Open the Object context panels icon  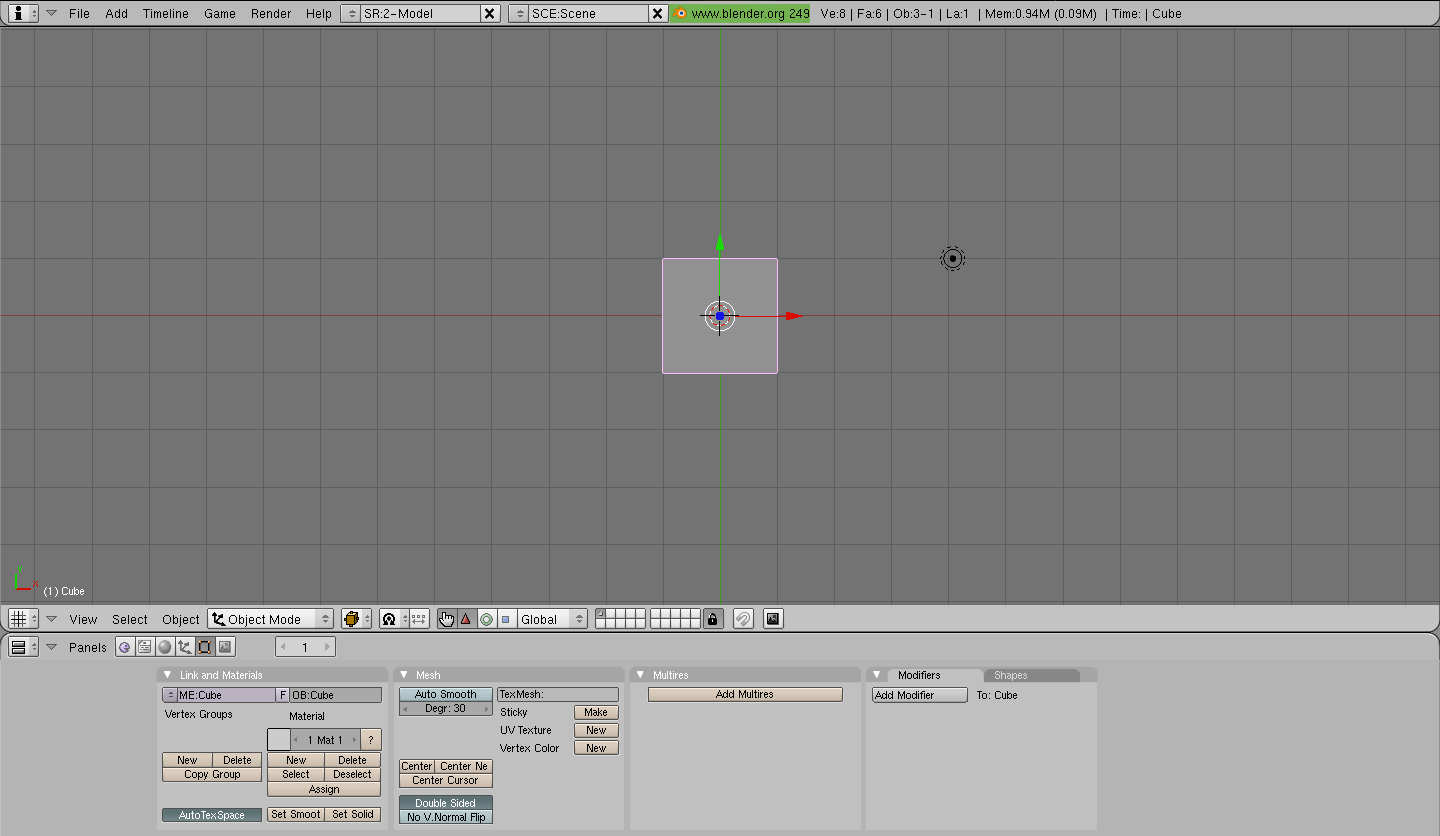point(185,647)
